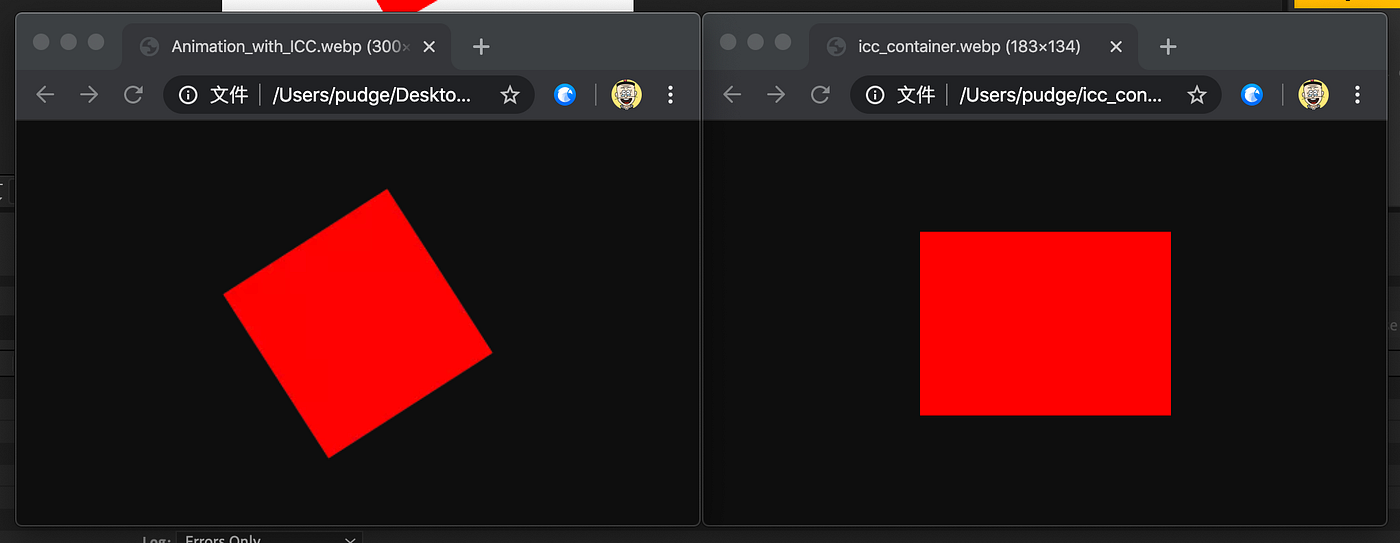
Task: Open new tab in icc_container window
Action: click(x=1168, y=46)
